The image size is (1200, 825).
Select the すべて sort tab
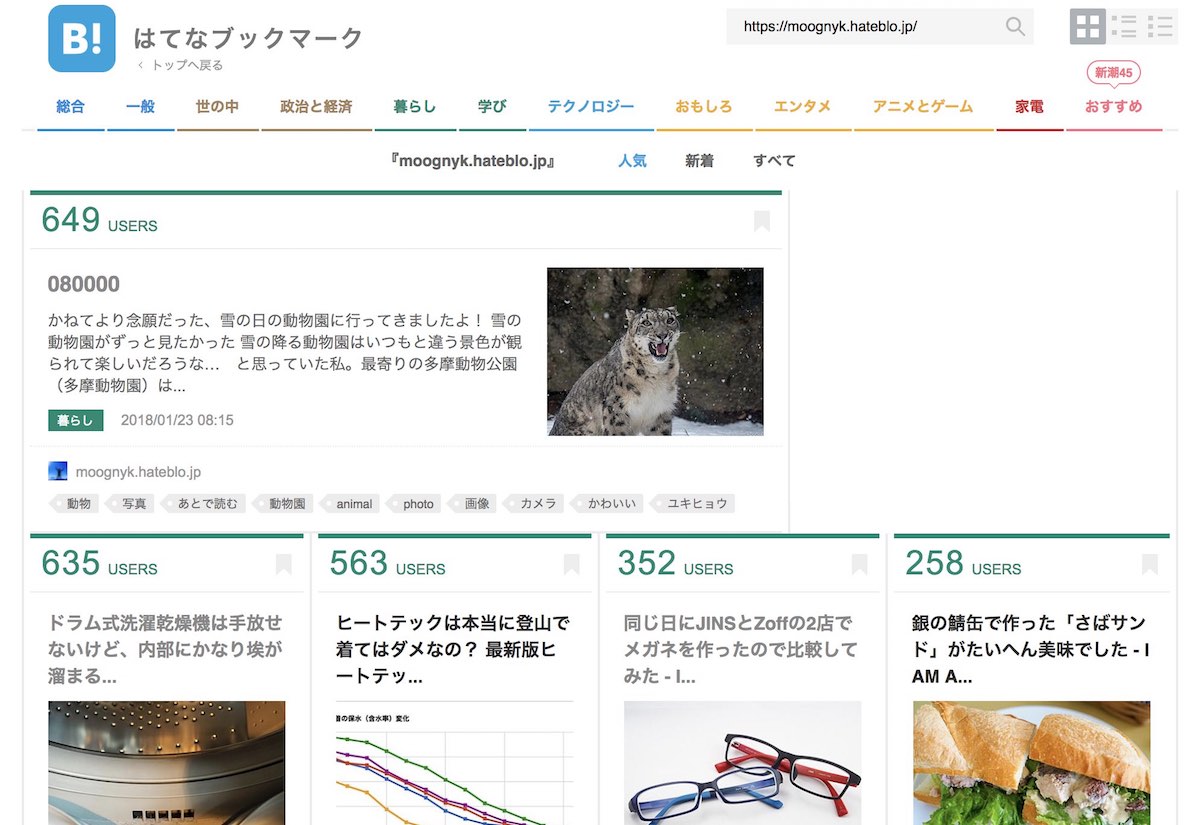[774, 160]
